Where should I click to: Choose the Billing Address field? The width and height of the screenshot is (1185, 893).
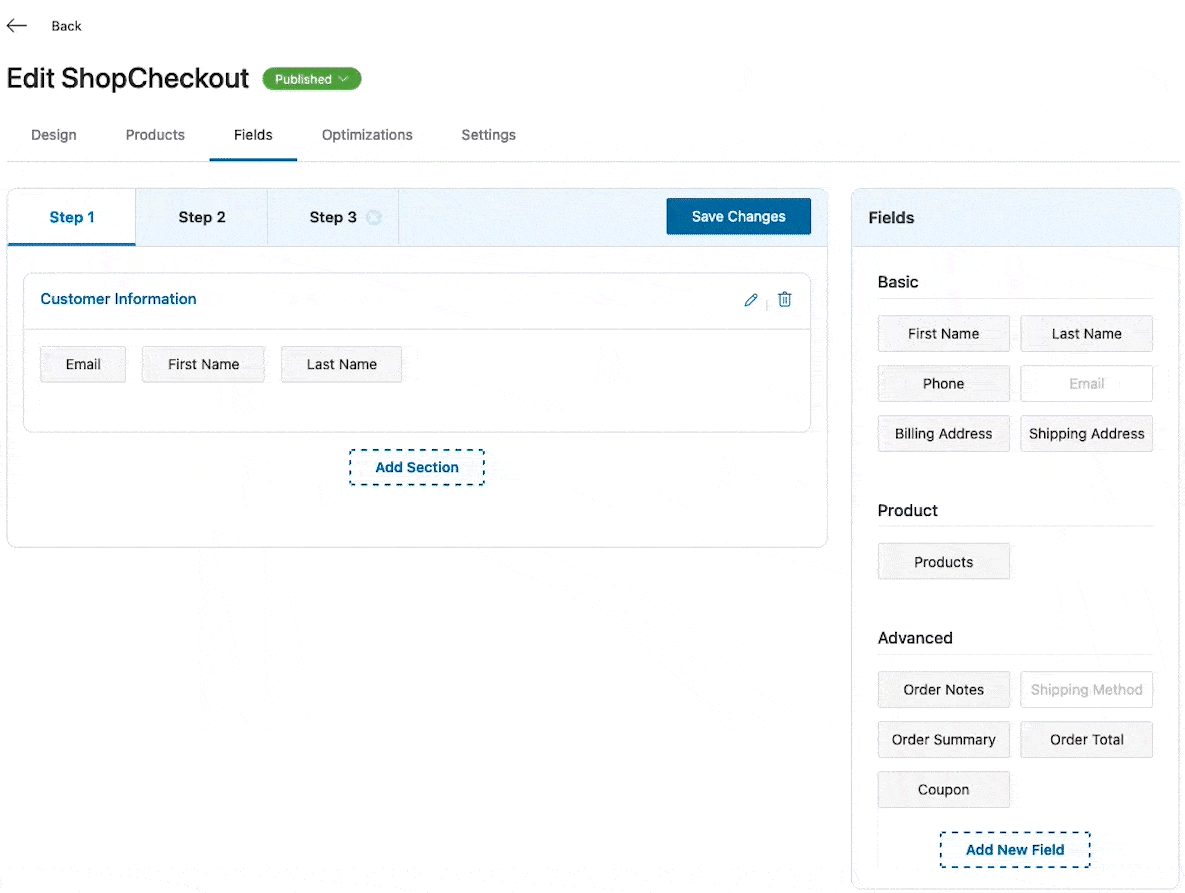coord(943,433)
